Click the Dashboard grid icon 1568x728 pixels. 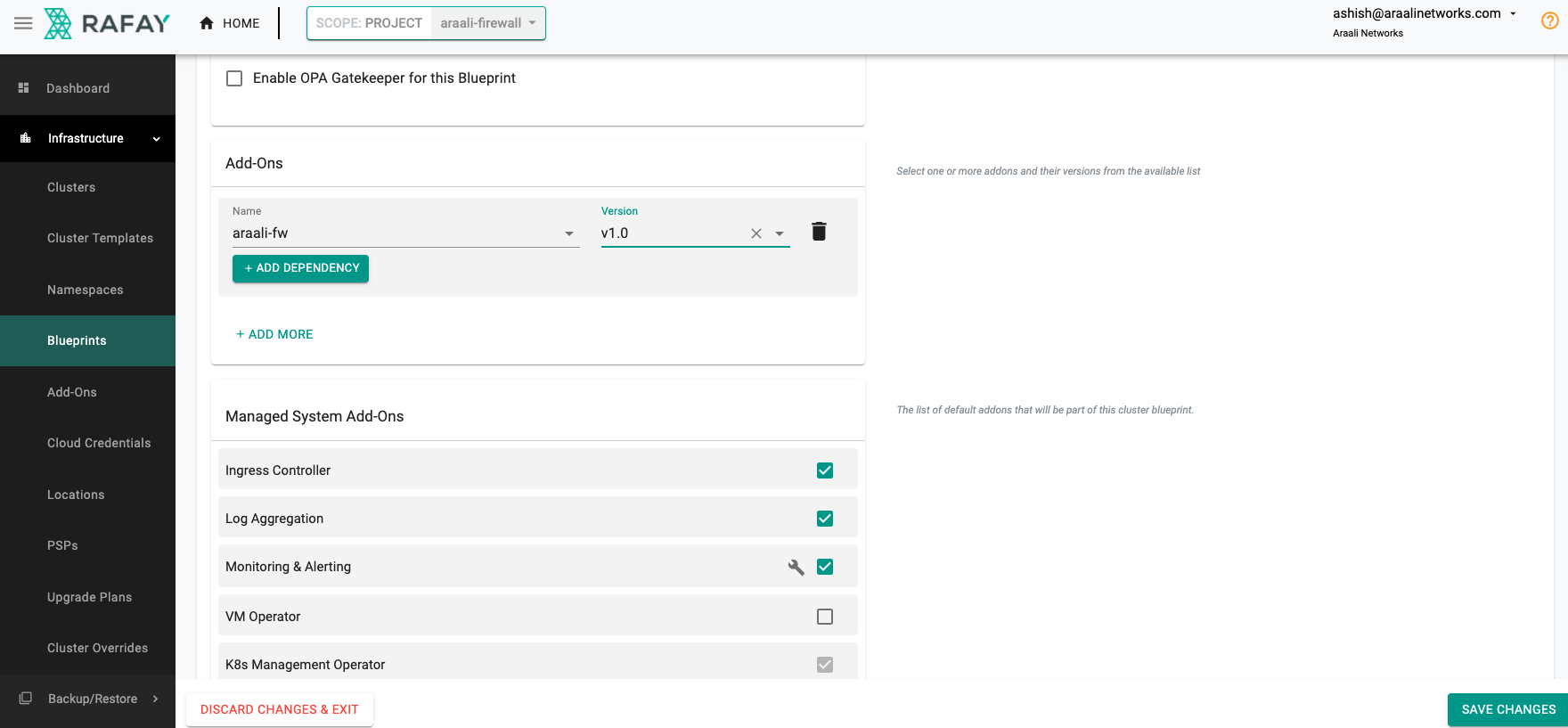24,88
